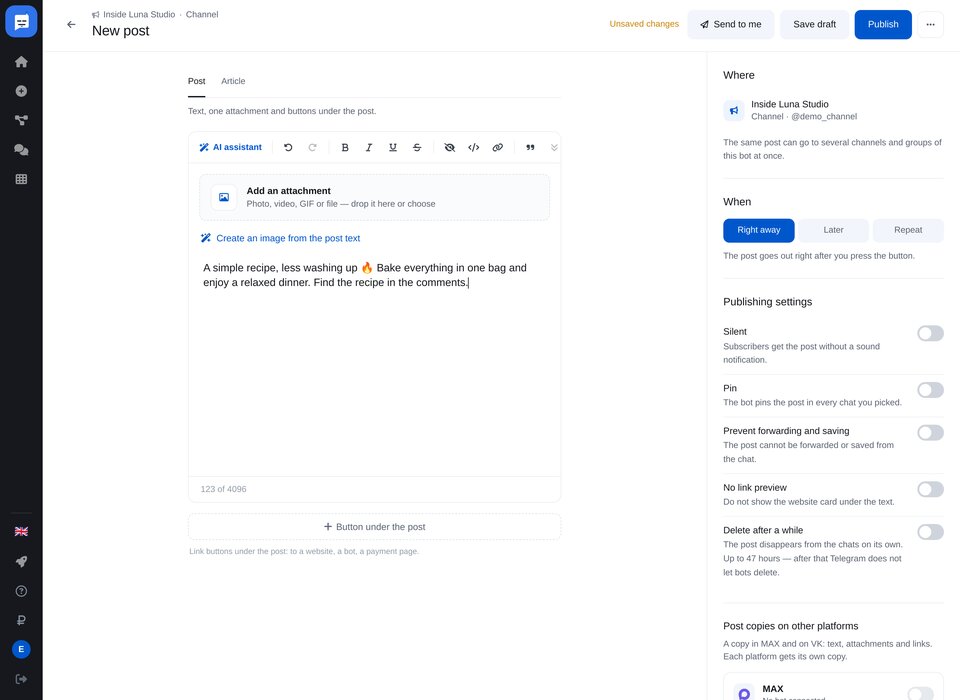Image resolution: width=960 pixels, height=700 pixels.
Task: Open the E user avatar
Action: click(x=21, y=649)
